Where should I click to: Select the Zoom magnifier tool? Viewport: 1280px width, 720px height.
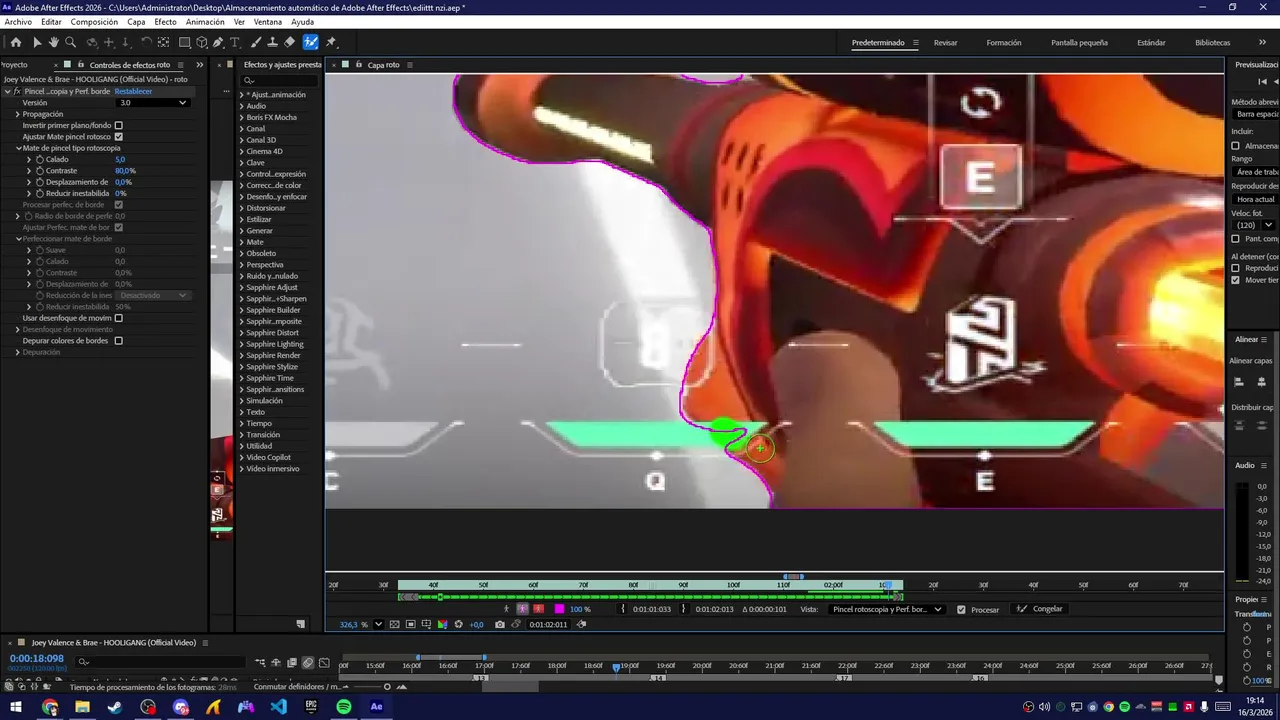pyautogui.click(x=70, y=42)
